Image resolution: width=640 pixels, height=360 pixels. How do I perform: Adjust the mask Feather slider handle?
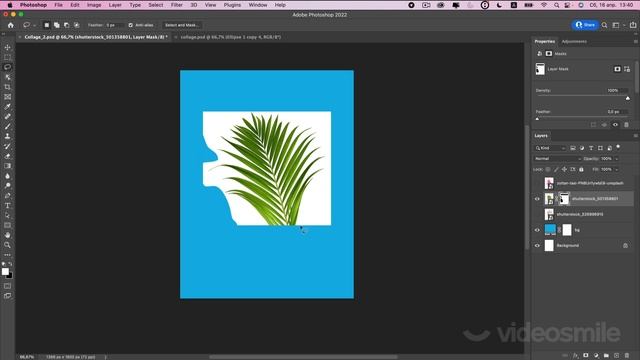click(537, 119)
